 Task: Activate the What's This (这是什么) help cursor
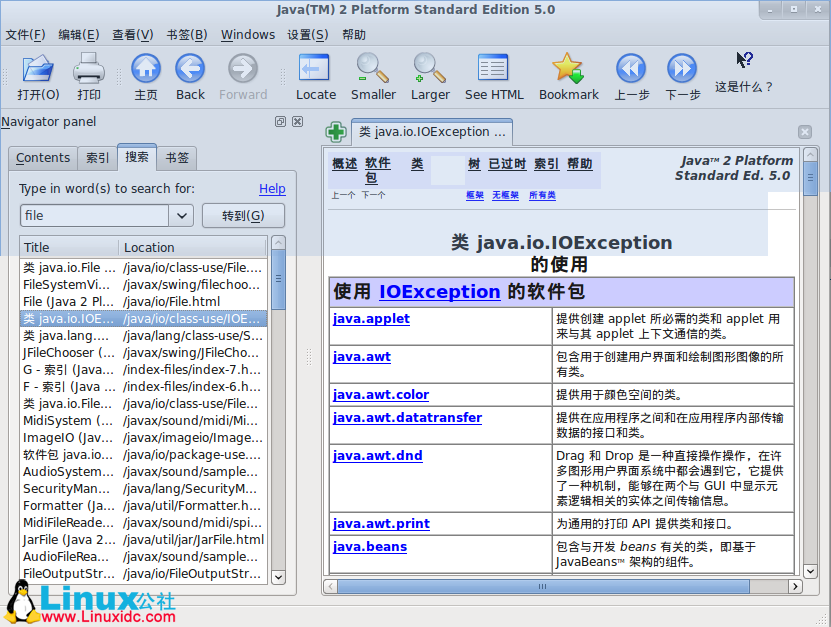tap(744, 60)
